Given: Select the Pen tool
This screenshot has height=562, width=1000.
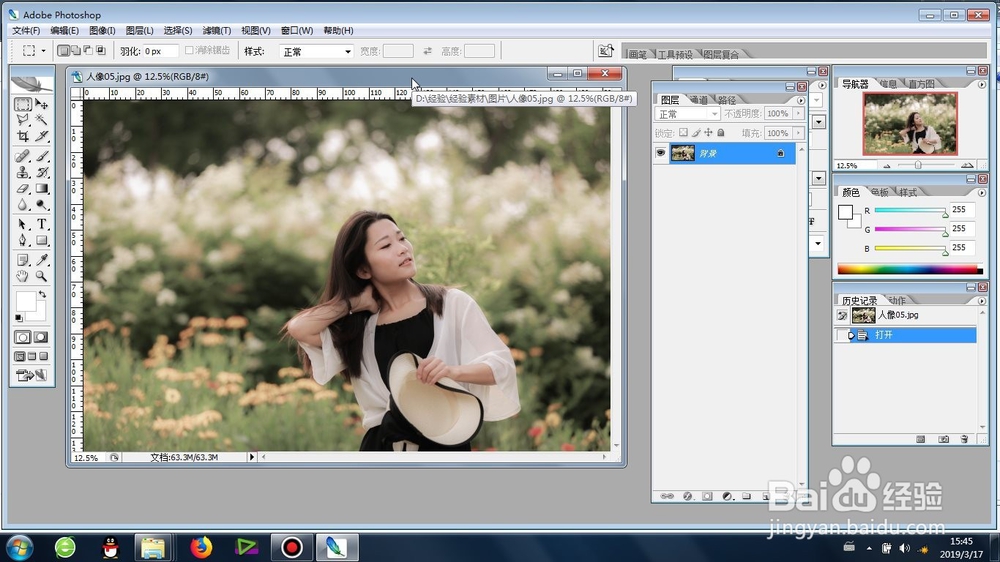Looking at the screenshot, I should [x=22, y=240].
